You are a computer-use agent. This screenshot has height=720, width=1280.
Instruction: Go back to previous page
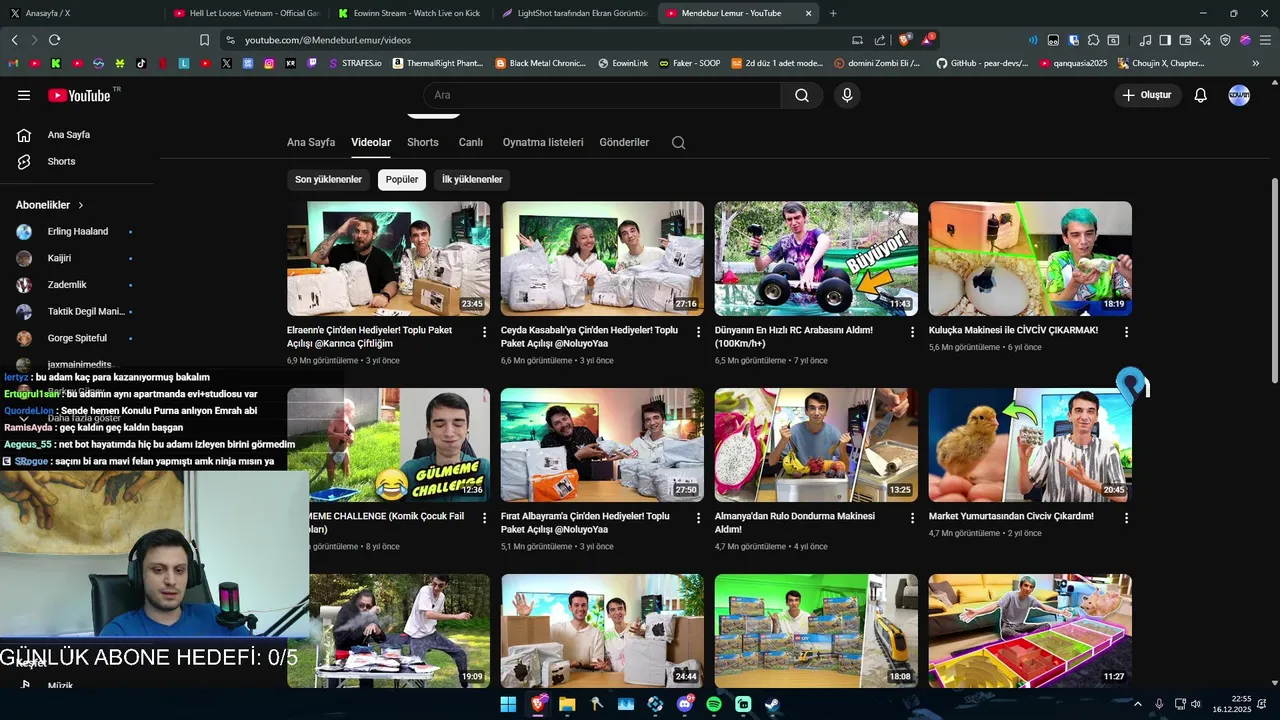(14, 40)
